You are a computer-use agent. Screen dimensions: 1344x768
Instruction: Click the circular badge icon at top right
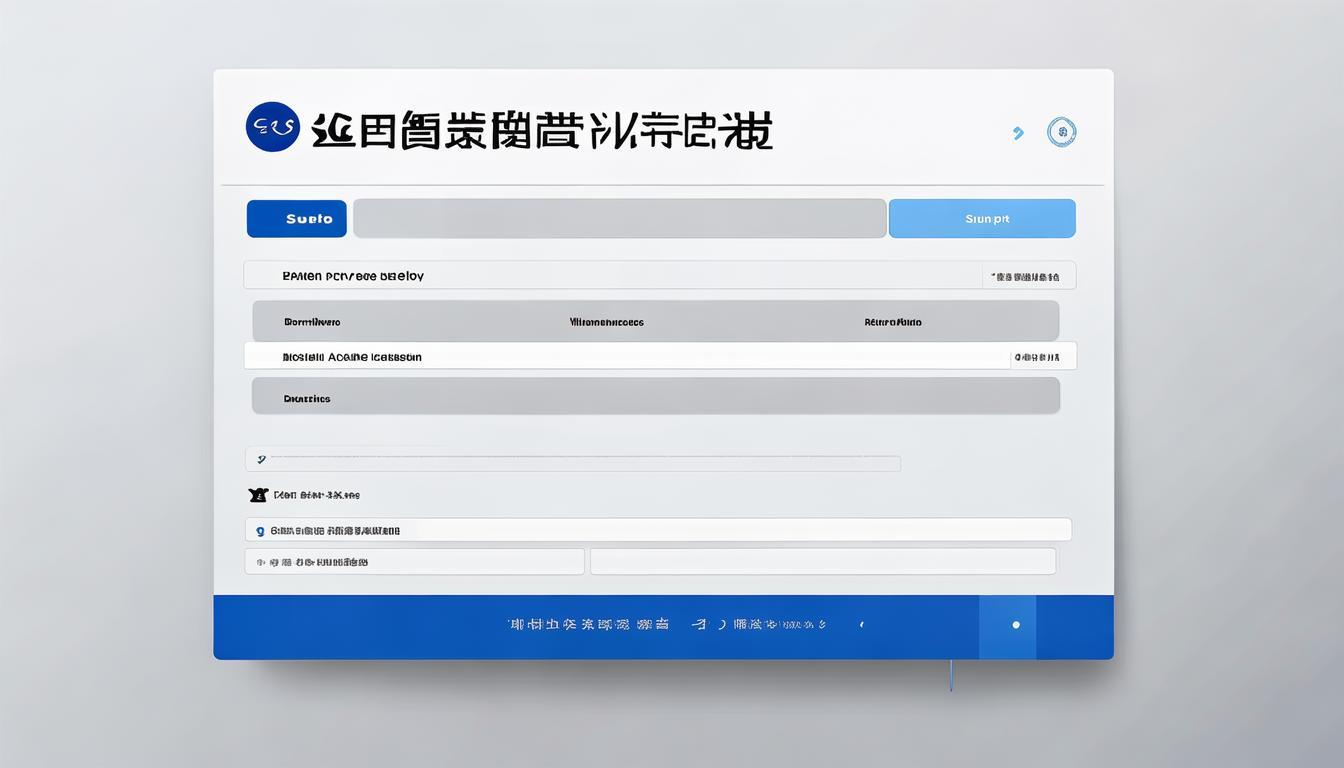click(1061, 132)
